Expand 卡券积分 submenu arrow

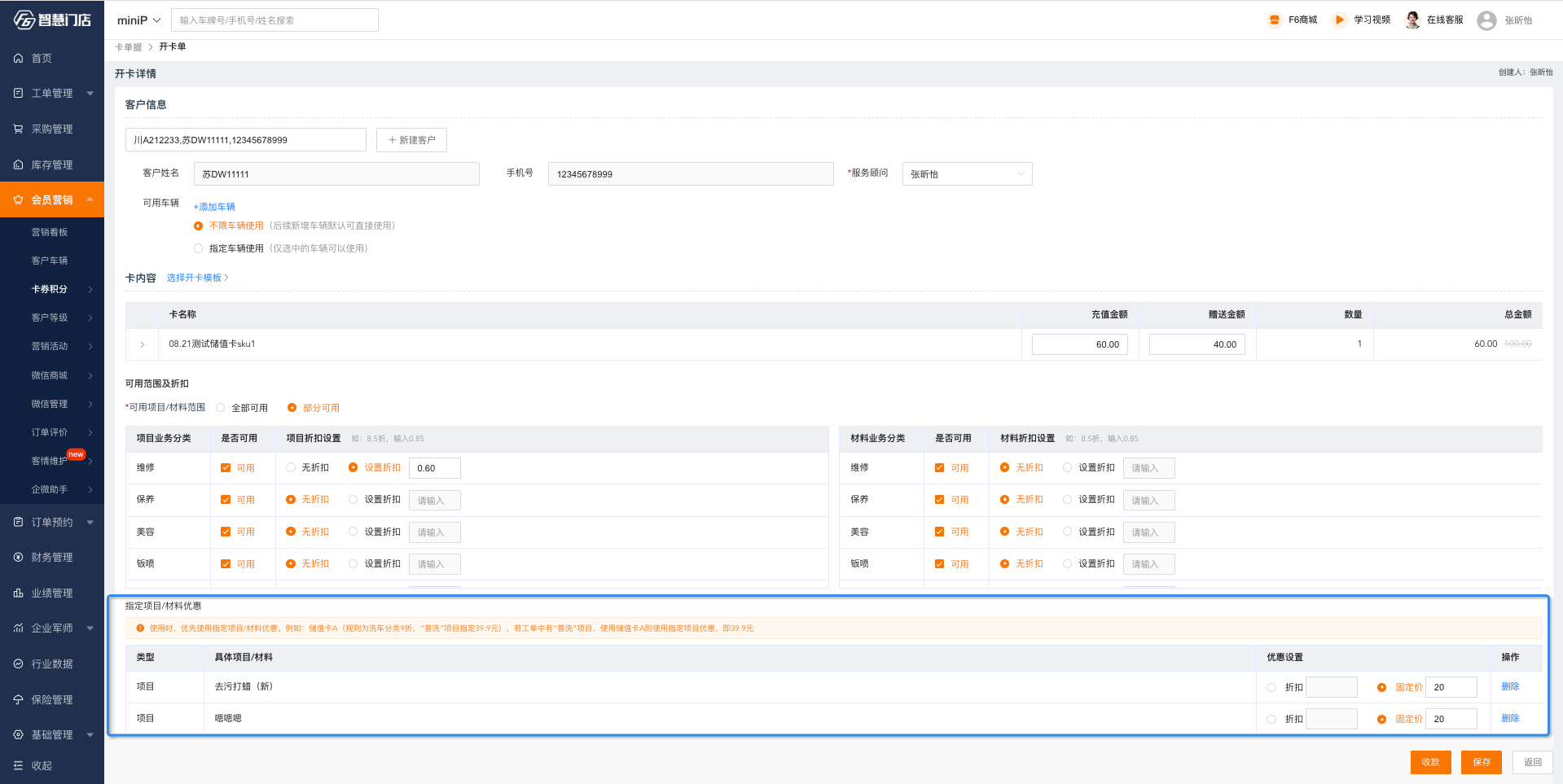90,289
